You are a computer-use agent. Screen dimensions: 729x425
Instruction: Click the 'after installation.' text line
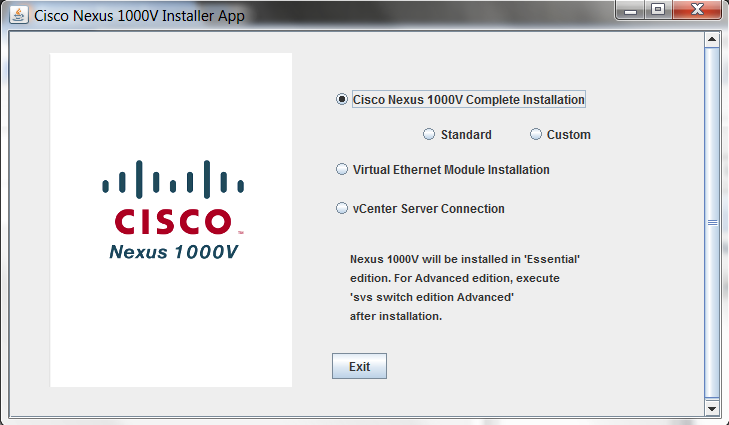(396, 316)
